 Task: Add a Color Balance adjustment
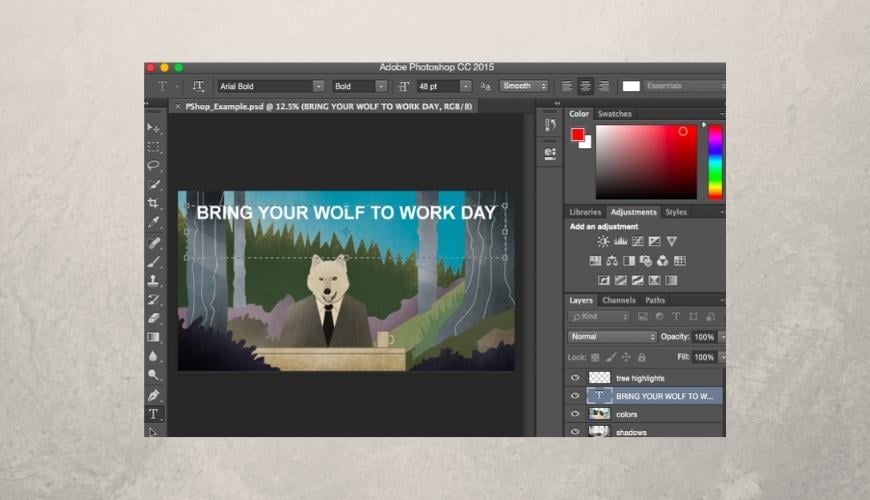click(x=612, y=261)
